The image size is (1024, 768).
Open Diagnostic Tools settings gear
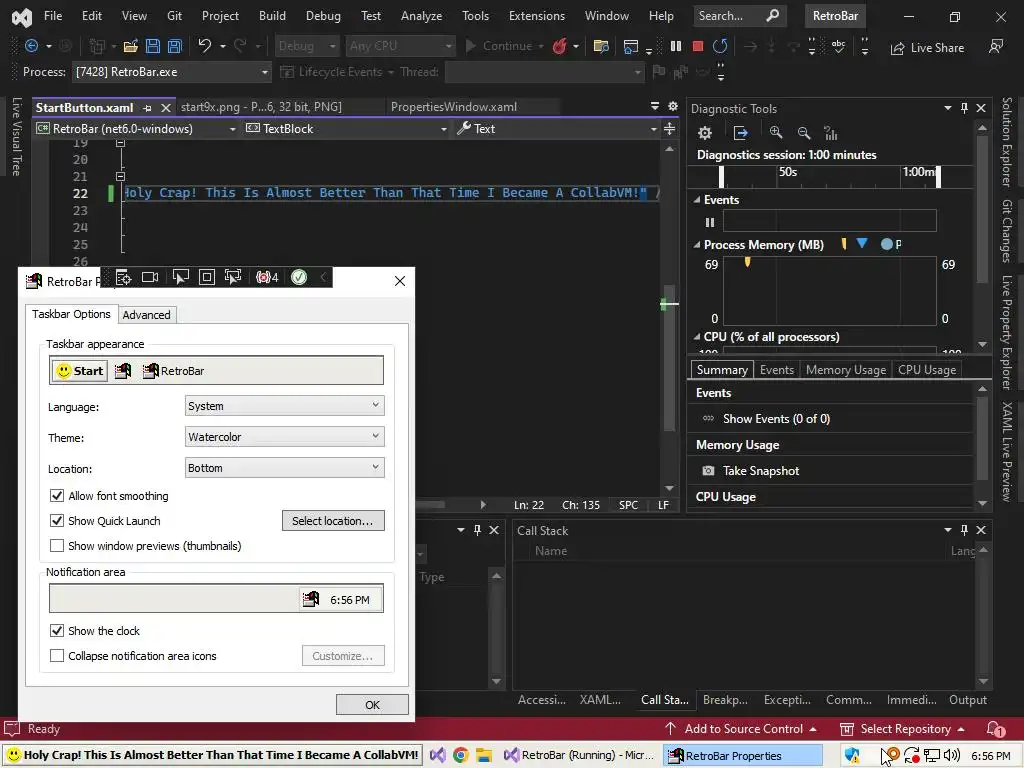tap(705, 133)
